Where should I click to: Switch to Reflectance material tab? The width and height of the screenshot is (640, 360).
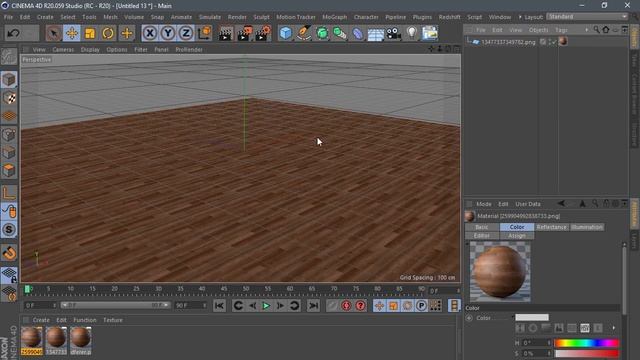click(x=551, y=227)
